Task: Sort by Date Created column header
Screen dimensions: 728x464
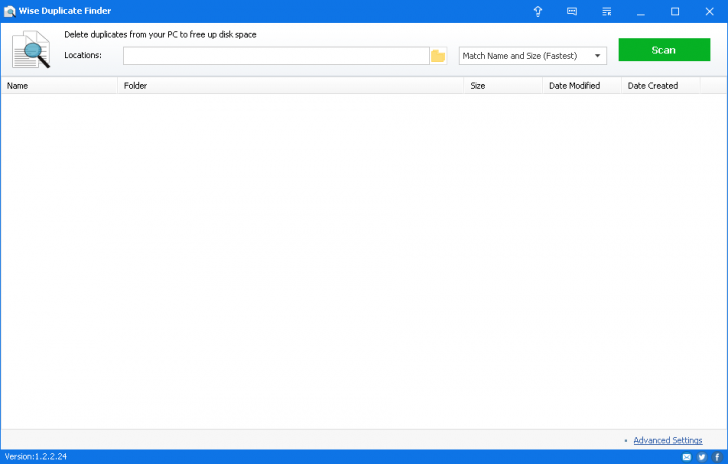Action: 661,85
